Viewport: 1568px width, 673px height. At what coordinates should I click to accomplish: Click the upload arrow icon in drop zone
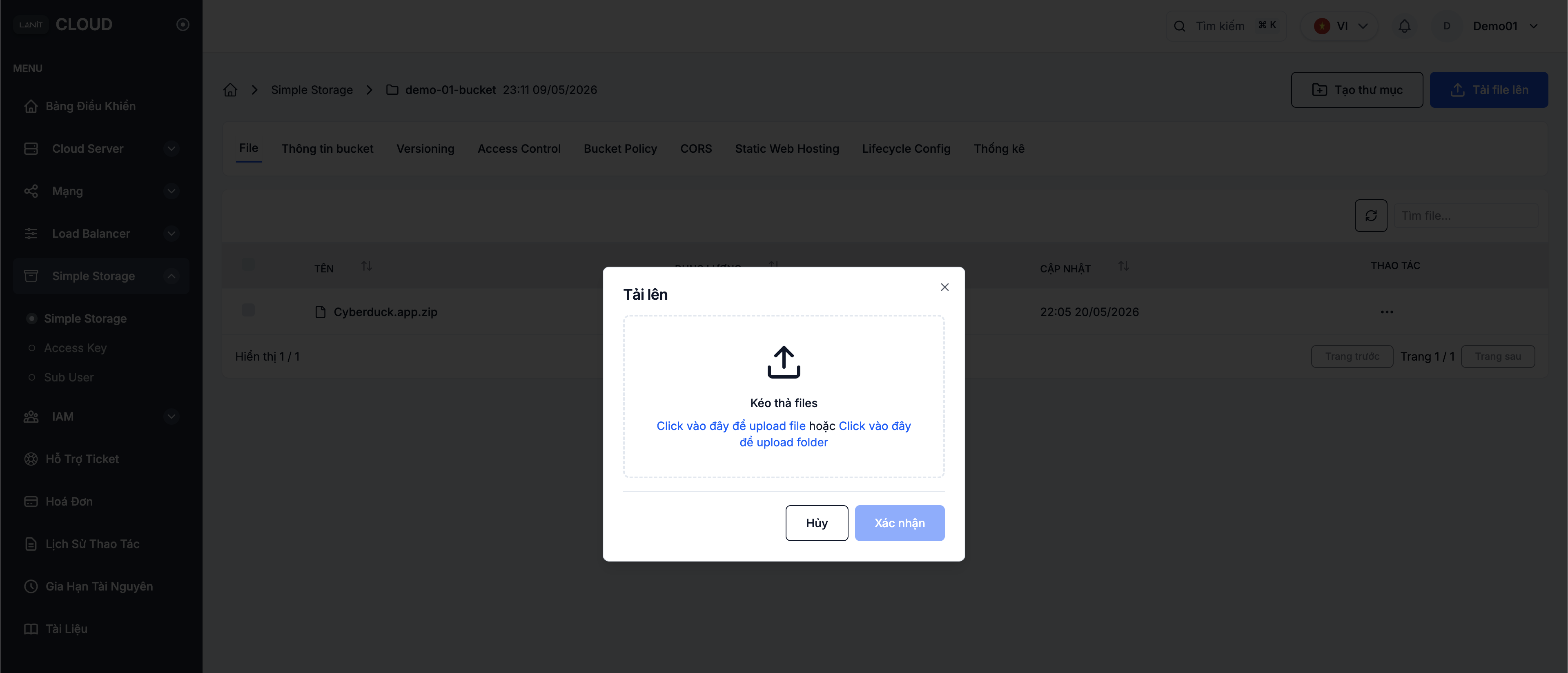click(784, 362)
